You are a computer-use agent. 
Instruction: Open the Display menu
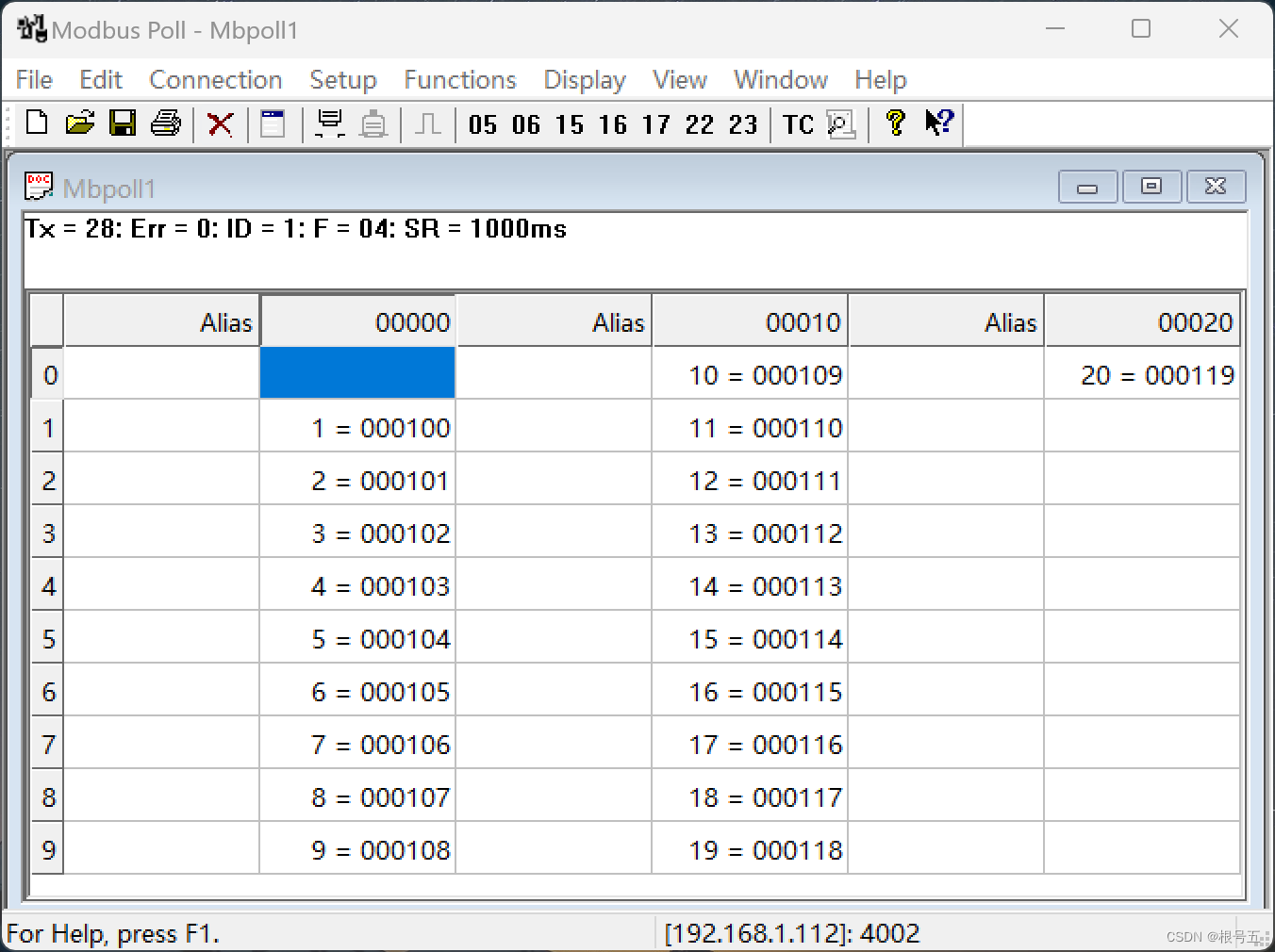(585, 80)
